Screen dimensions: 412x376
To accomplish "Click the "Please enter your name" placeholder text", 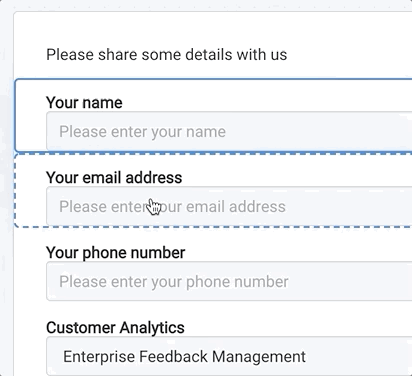I will tap(142, 132).
